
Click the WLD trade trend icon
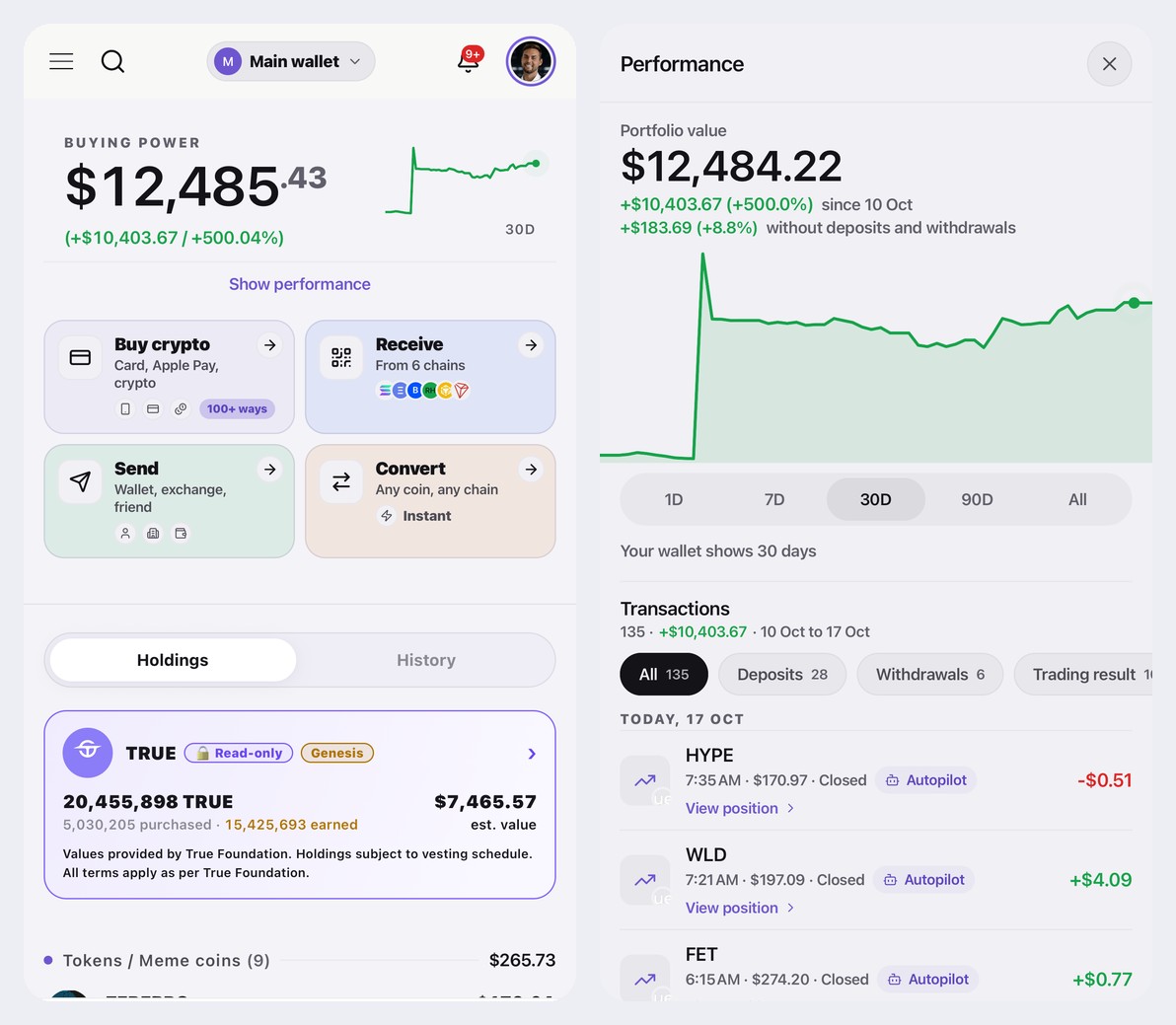point(645,880)
